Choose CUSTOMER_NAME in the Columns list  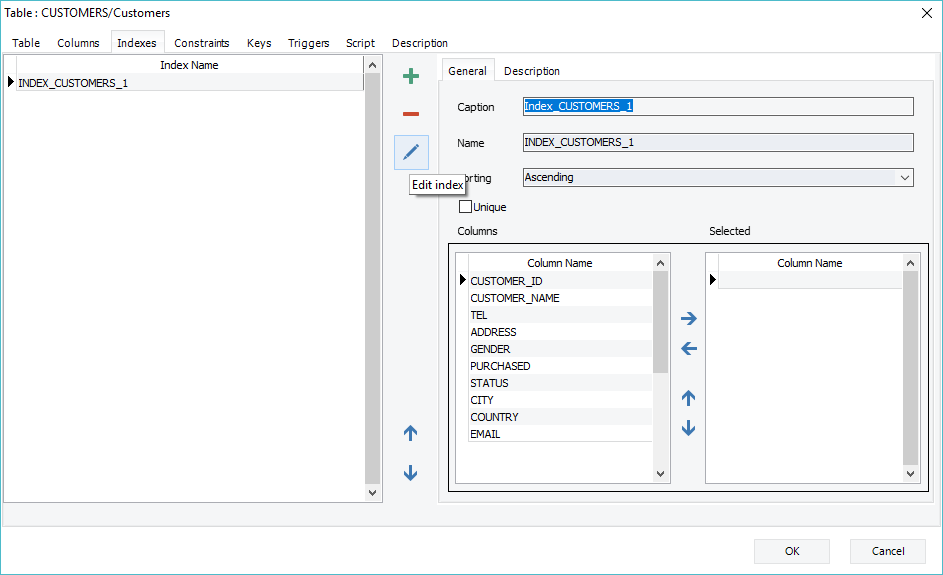click(x=514, y=298)
